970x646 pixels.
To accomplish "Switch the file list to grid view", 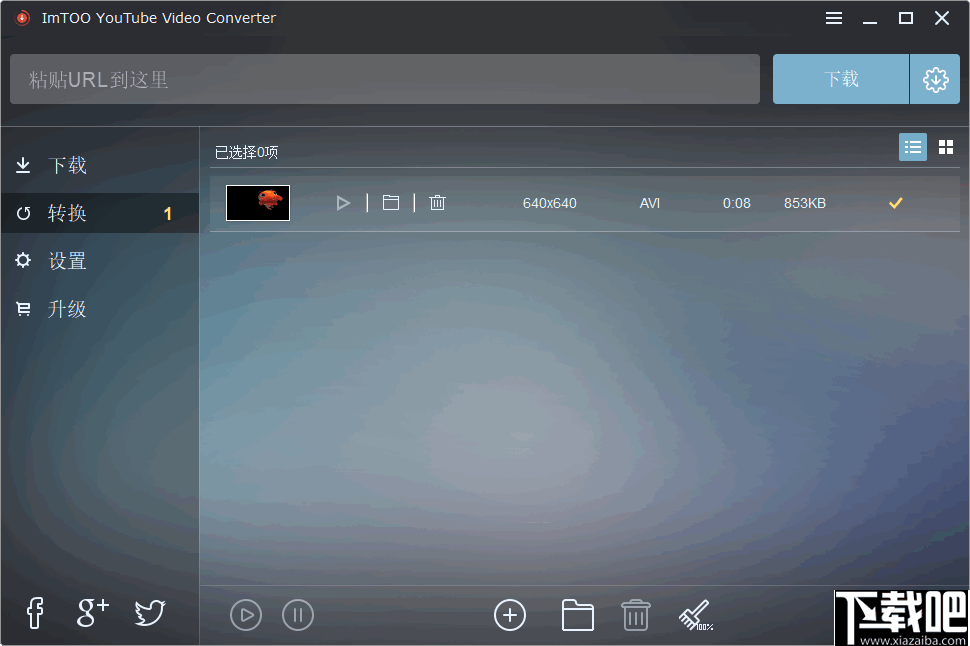I will pos(946,146).
